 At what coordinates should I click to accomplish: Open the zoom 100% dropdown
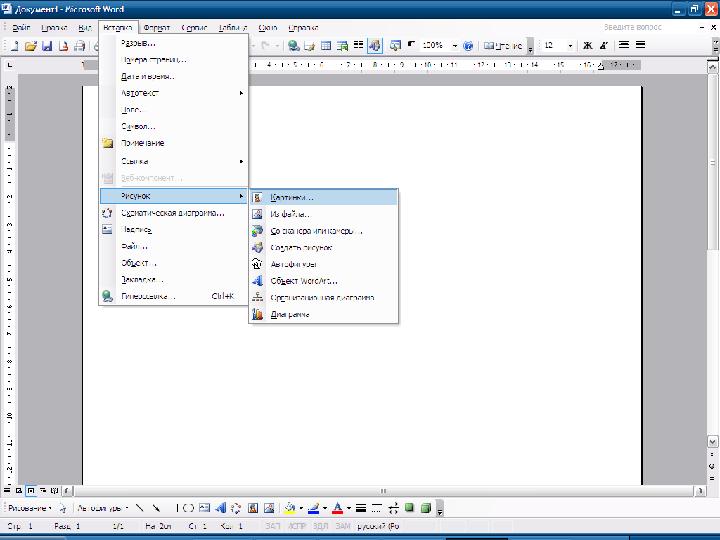pos(455,46)
